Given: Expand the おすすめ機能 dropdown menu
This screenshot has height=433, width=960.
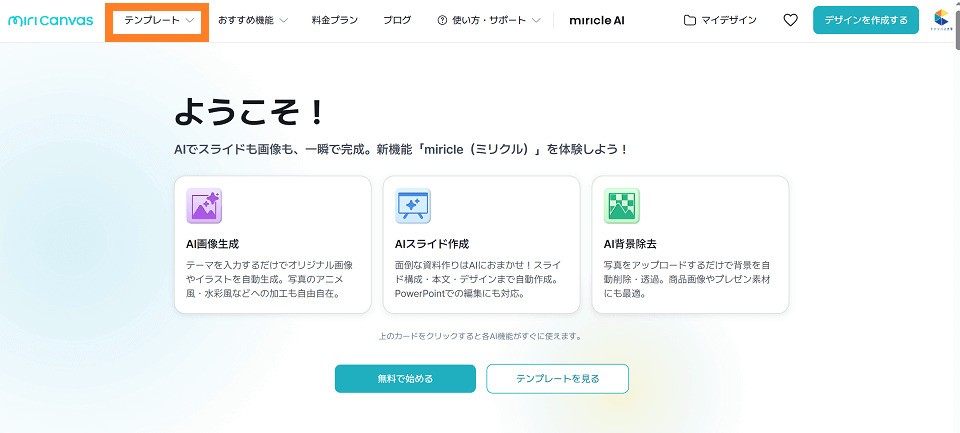Looking at the screenshot, I should [253, 20].
